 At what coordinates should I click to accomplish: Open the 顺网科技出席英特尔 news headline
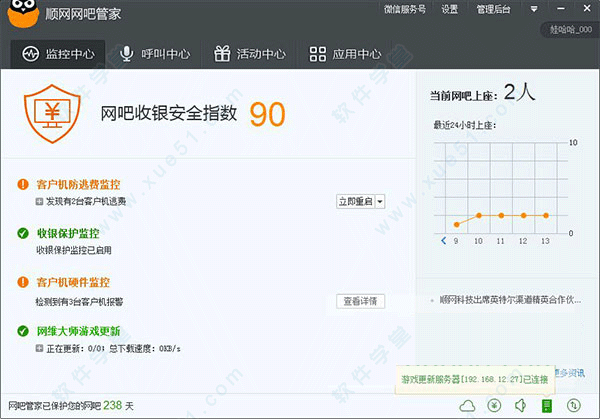click(510, 300)
